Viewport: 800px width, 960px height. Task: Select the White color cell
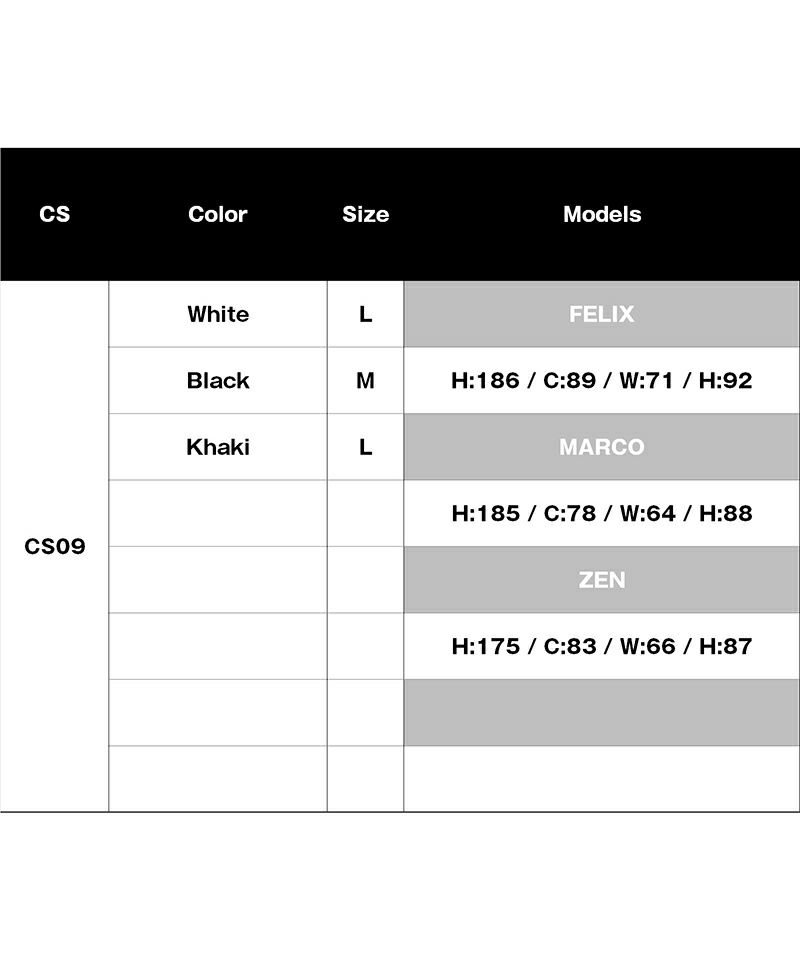[x=217, y=314]
